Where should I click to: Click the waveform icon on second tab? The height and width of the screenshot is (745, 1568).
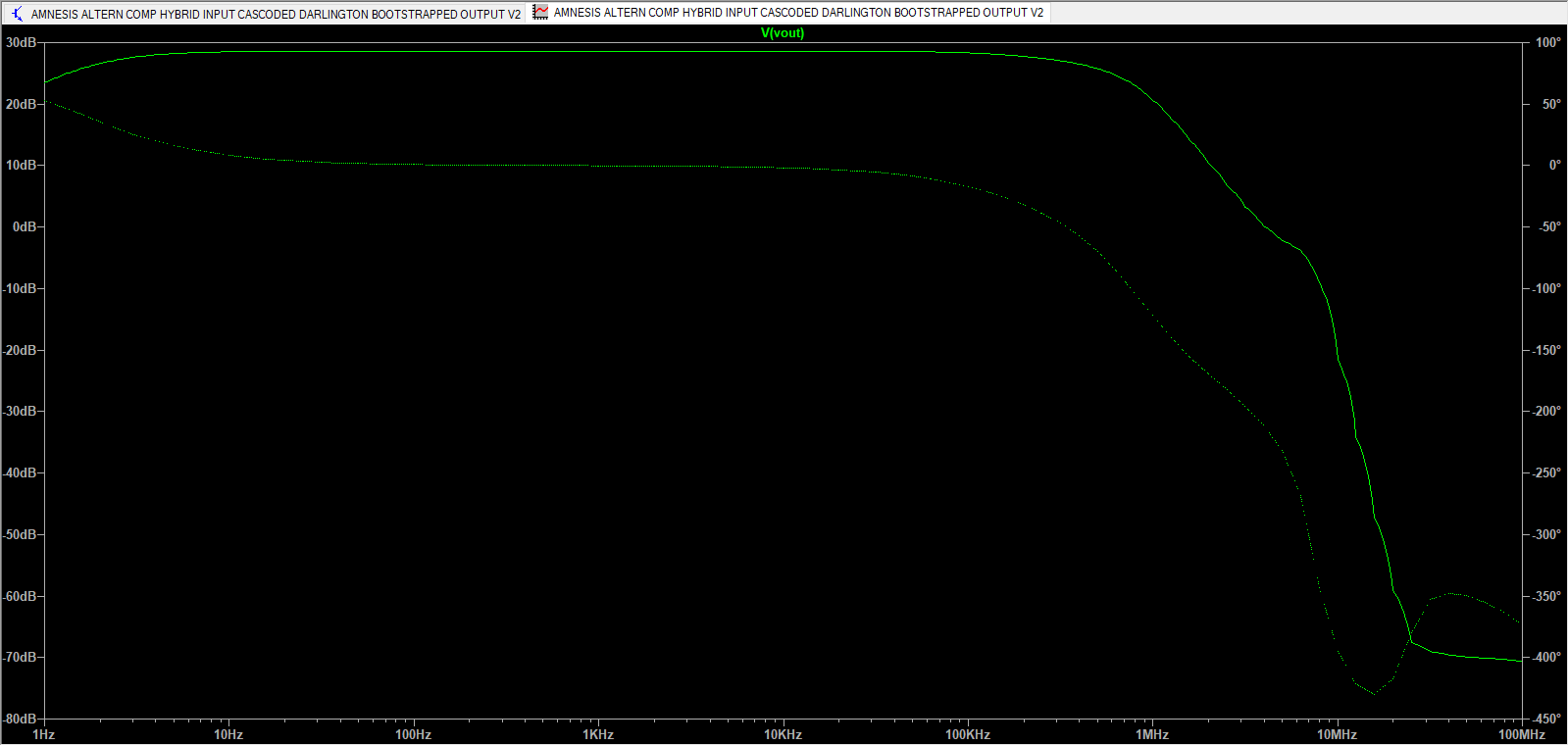click(540, 12)
